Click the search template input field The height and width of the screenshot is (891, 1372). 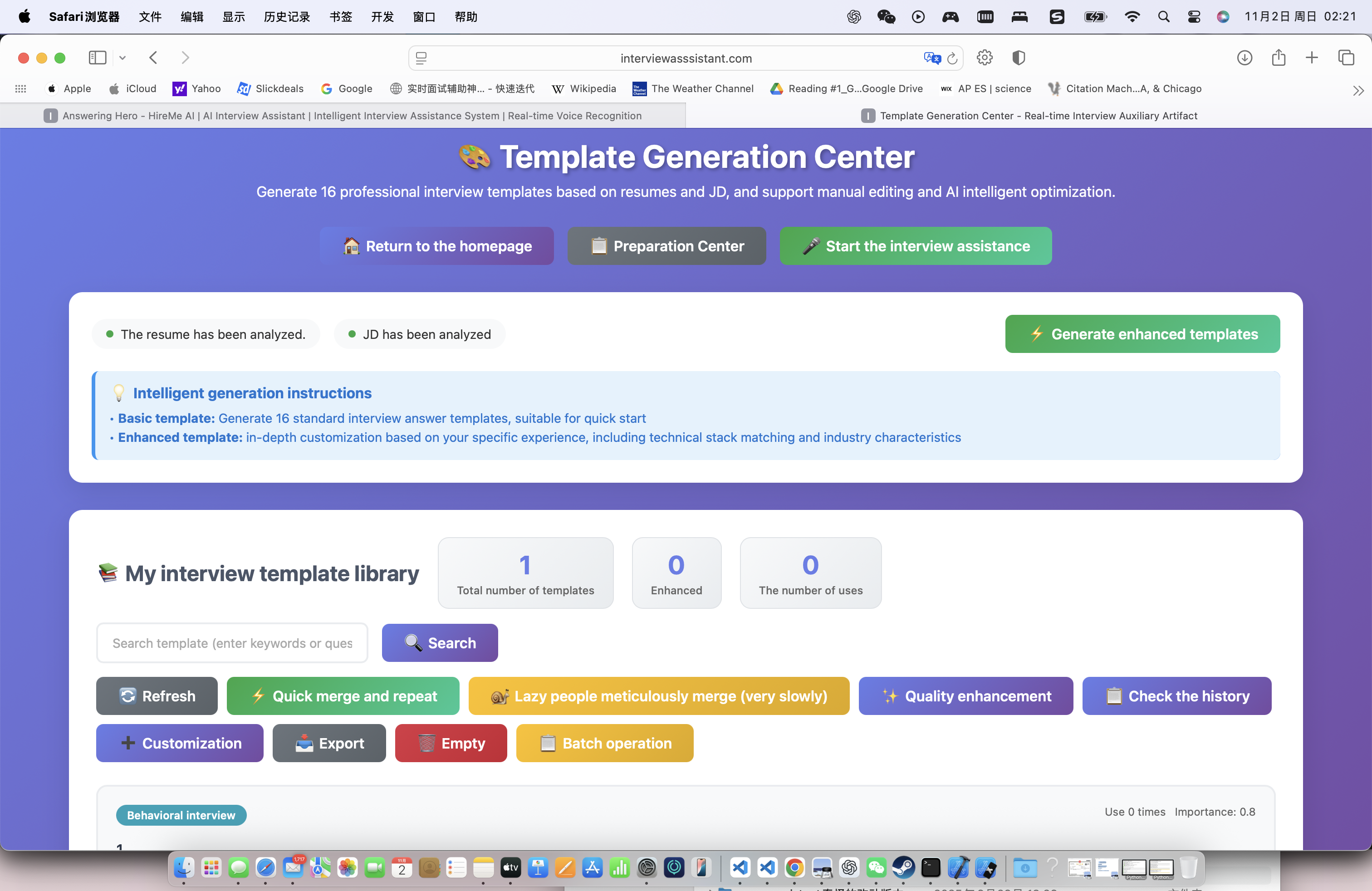click(232, 642)
